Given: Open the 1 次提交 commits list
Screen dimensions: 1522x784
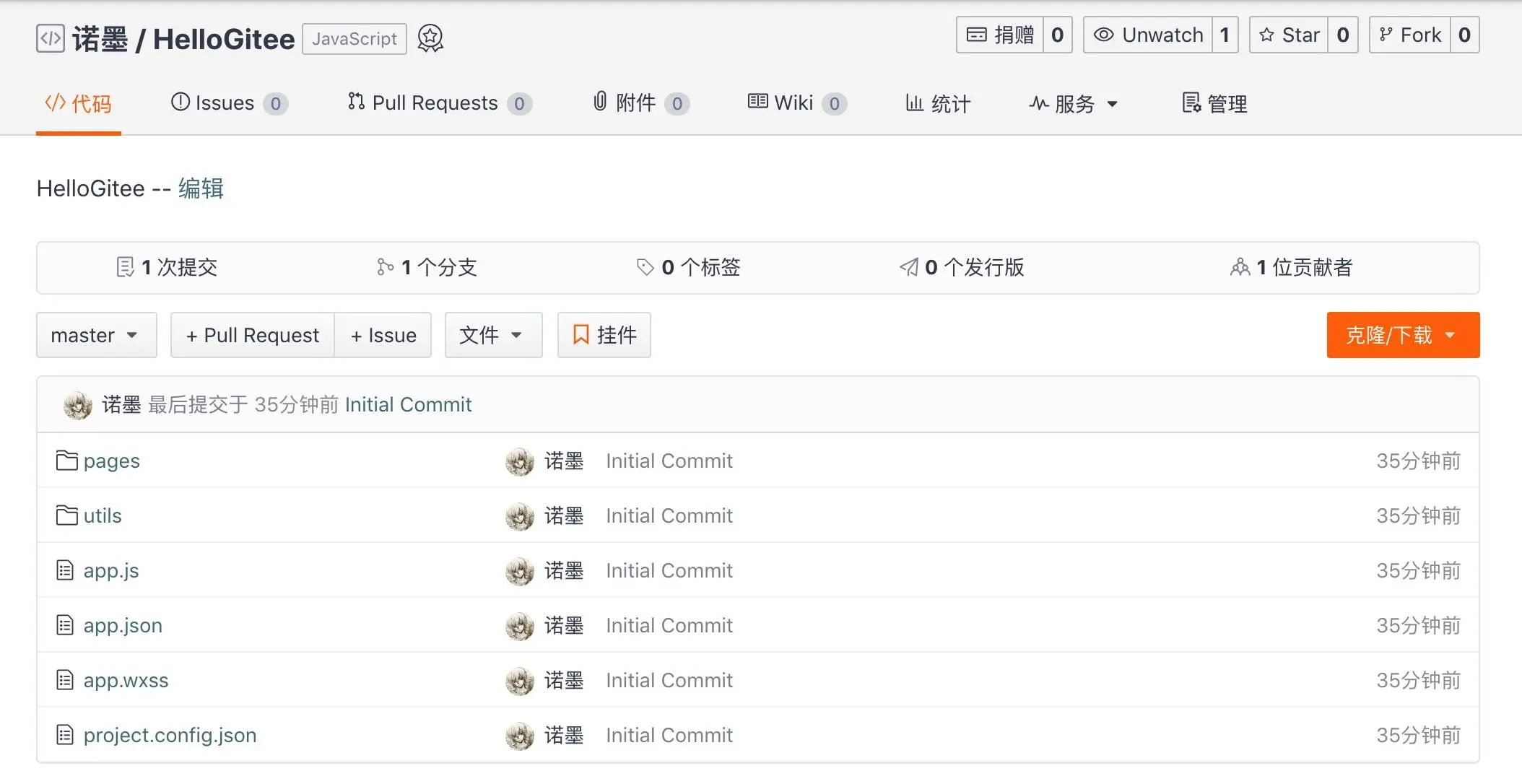Looking at the screenshot, I should 168,267.
